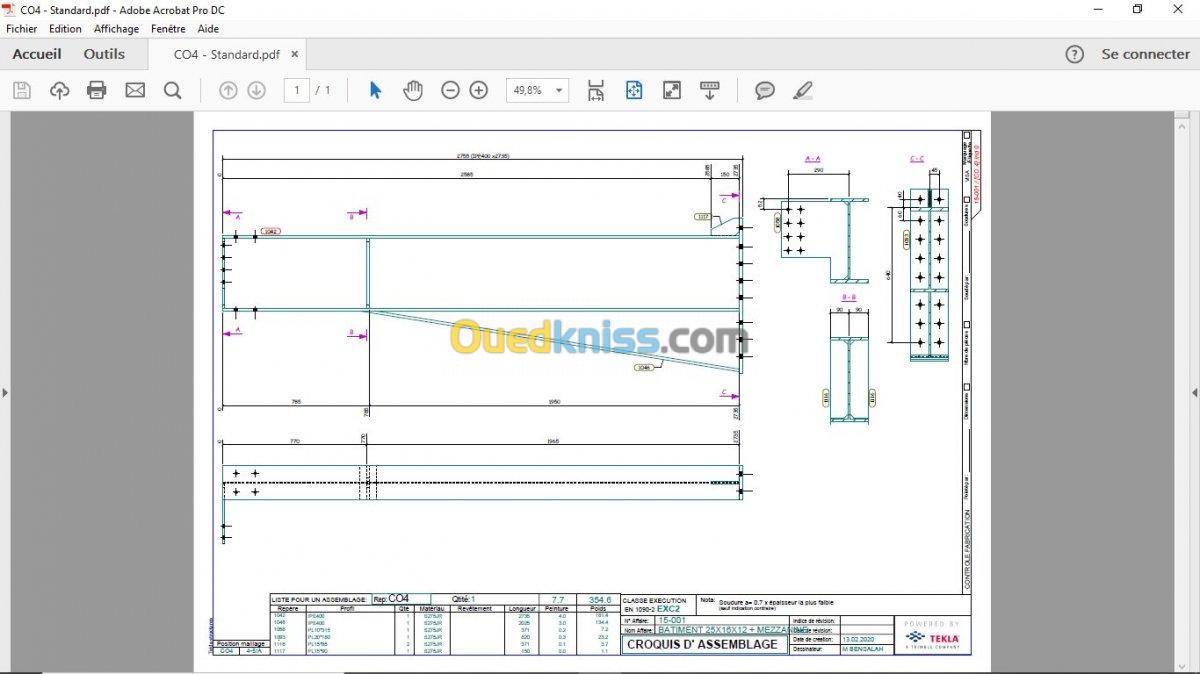The image size is (1200, 674).
Task: Open the search magnifier tool
Action: pos(172,90)
